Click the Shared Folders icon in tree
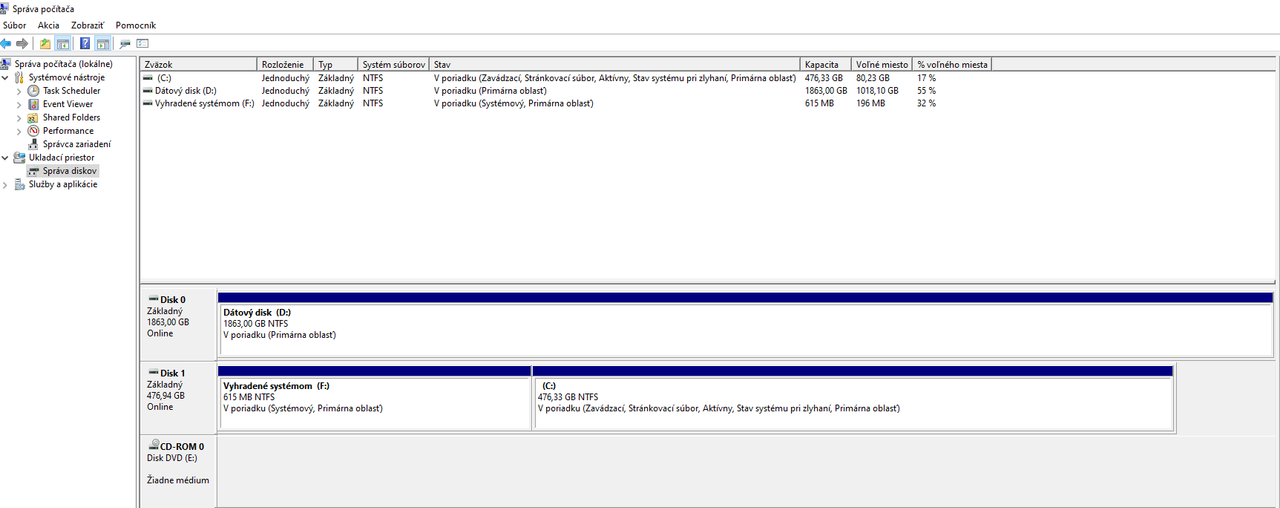 (x=34, y=117)
